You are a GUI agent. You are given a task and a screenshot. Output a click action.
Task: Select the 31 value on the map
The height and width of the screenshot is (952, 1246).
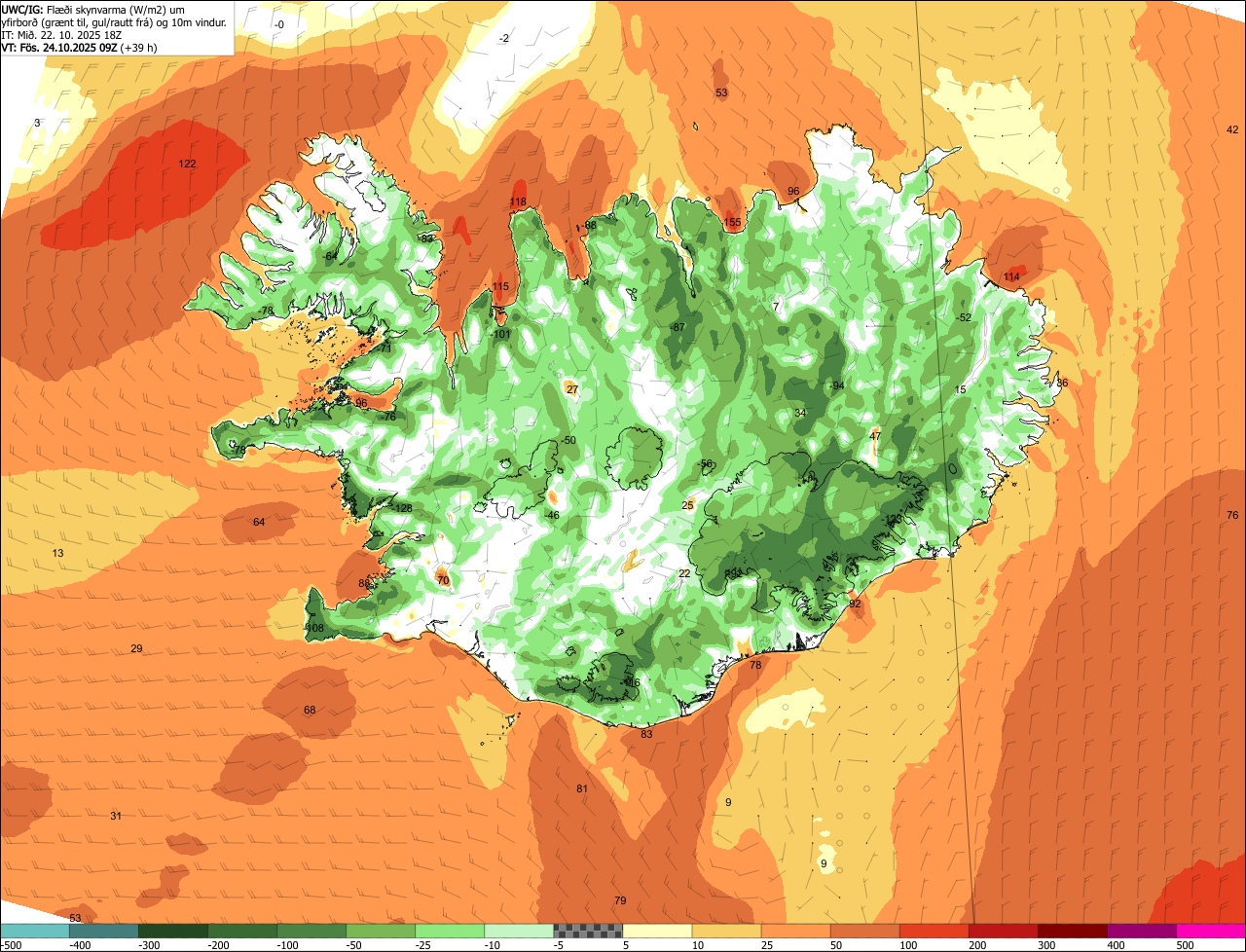(x=116, y=816)
